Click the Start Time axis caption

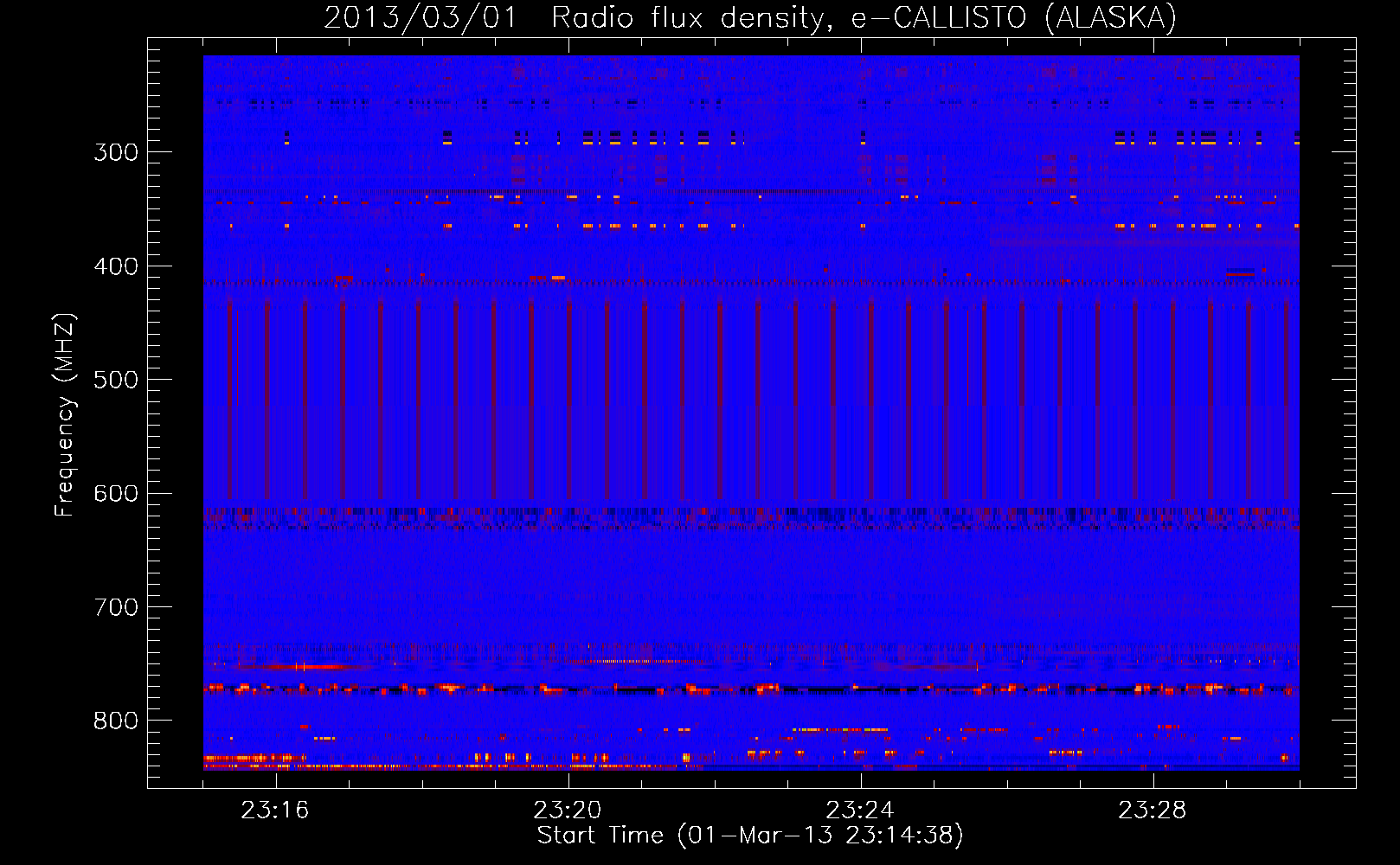pyautogui.click(x=750, y=836)
